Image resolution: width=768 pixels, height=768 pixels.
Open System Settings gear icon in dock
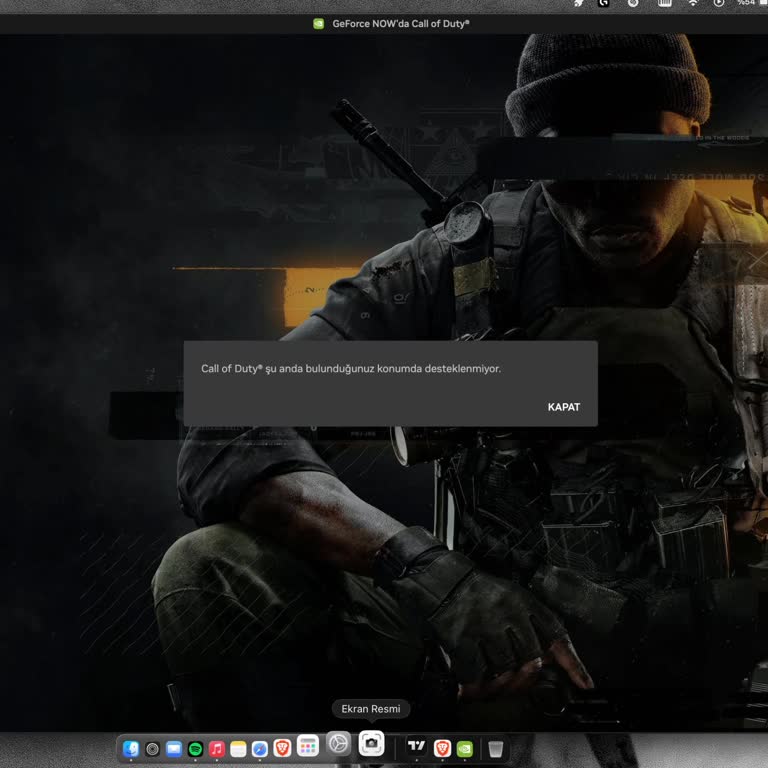(x=338, y=744)
